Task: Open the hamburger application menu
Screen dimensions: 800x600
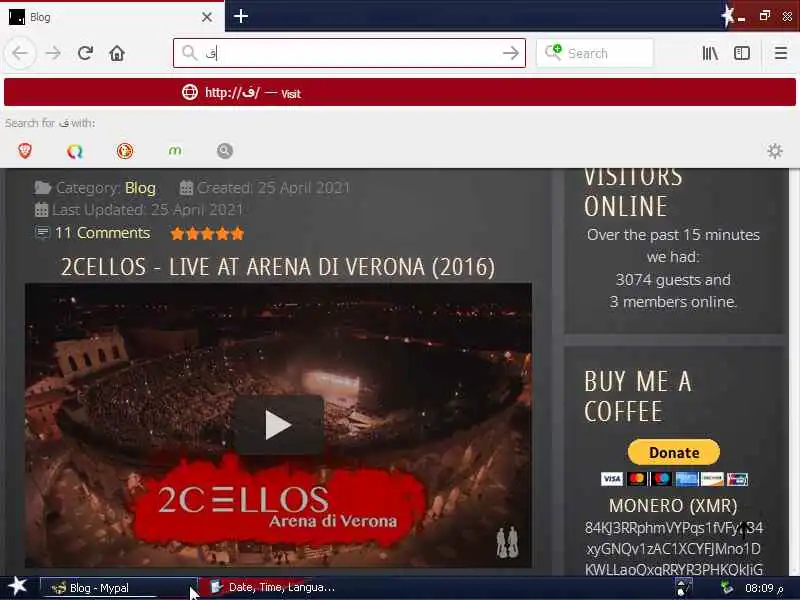Action: pyautogui.click(x=781, y=53)
